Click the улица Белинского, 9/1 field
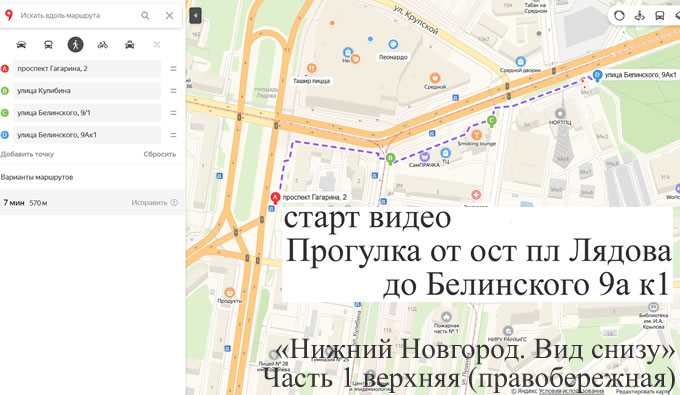 coord(87,113)
